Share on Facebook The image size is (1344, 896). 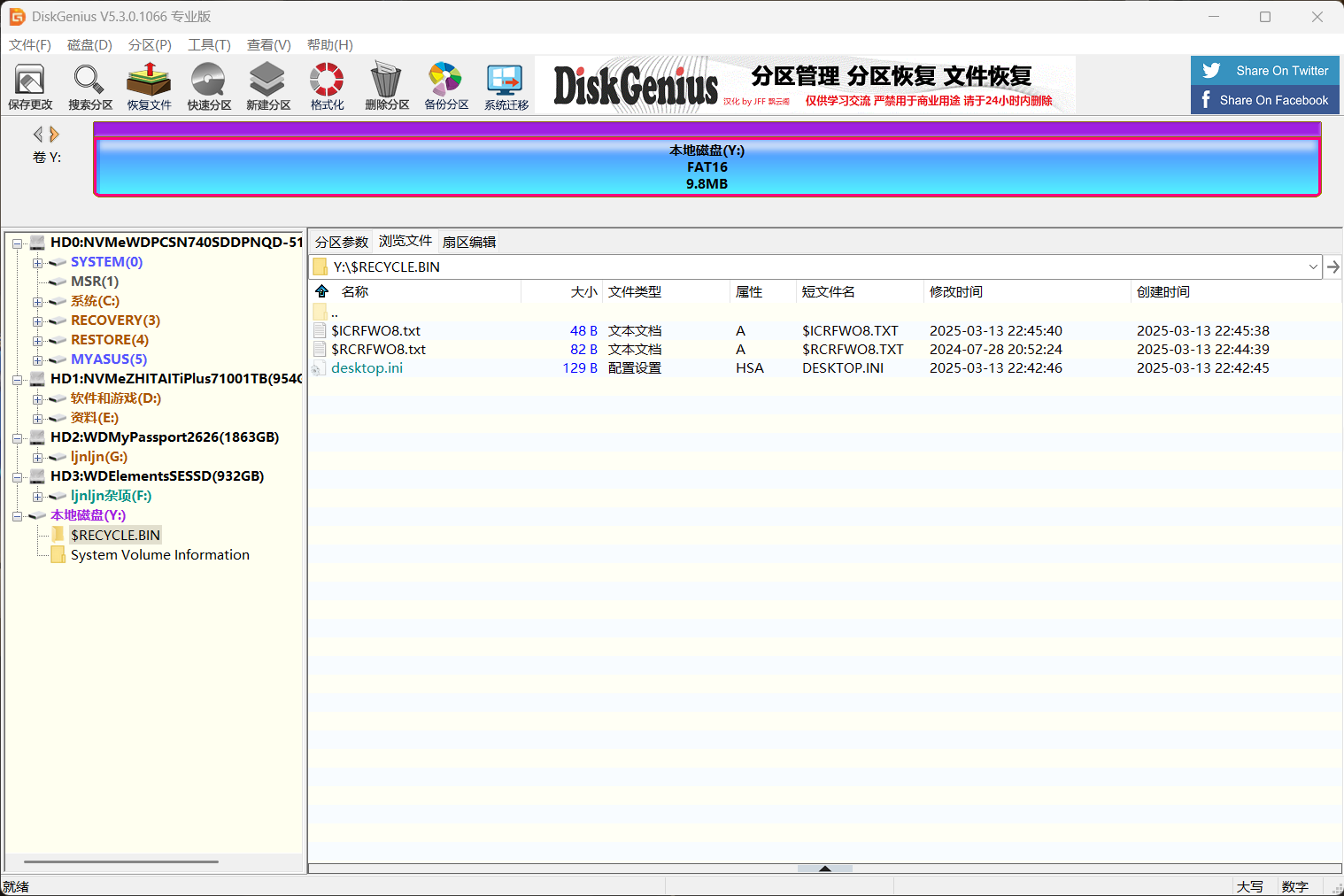tap(1264, 100)
